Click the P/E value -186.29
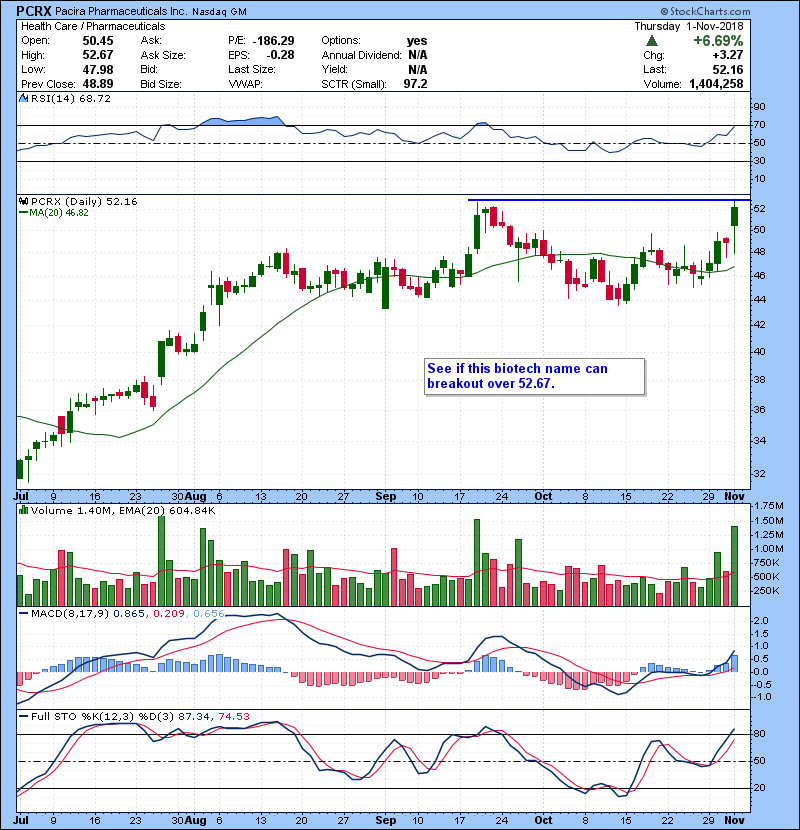The height and width of the screenshot is (830, 800). coord(274,41)
